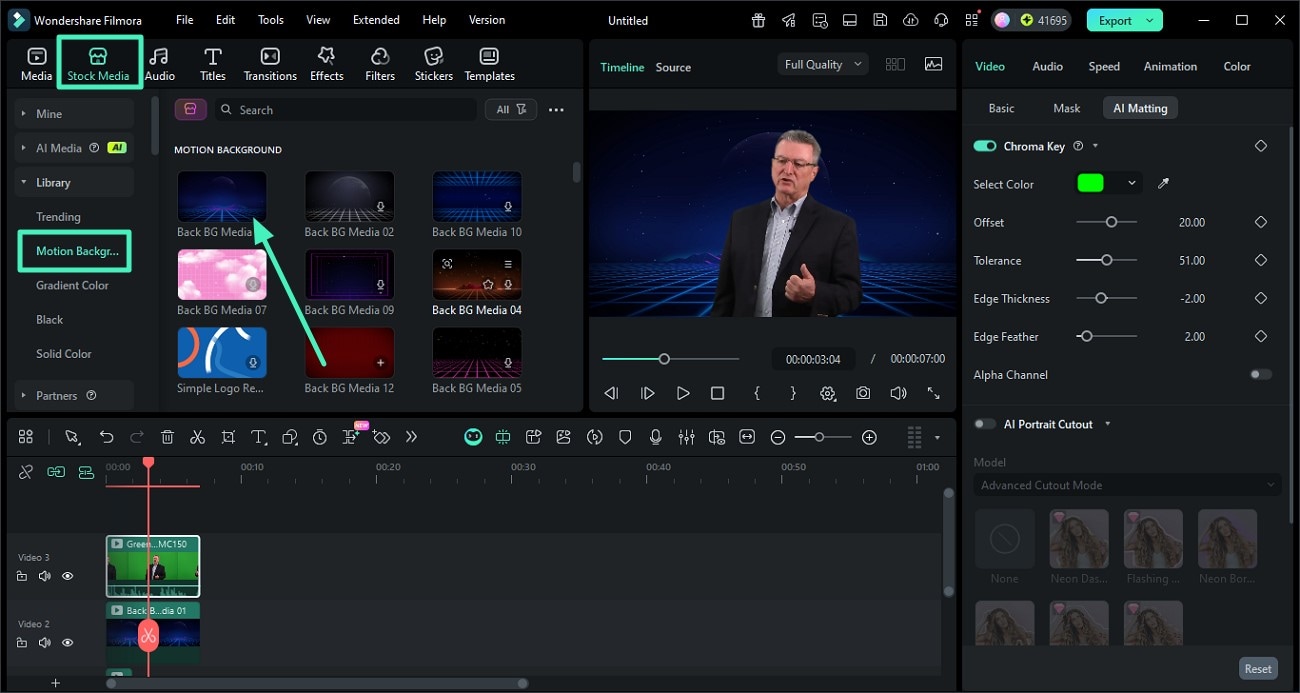Click the delete trash icon in timeline toolbar

167,437
